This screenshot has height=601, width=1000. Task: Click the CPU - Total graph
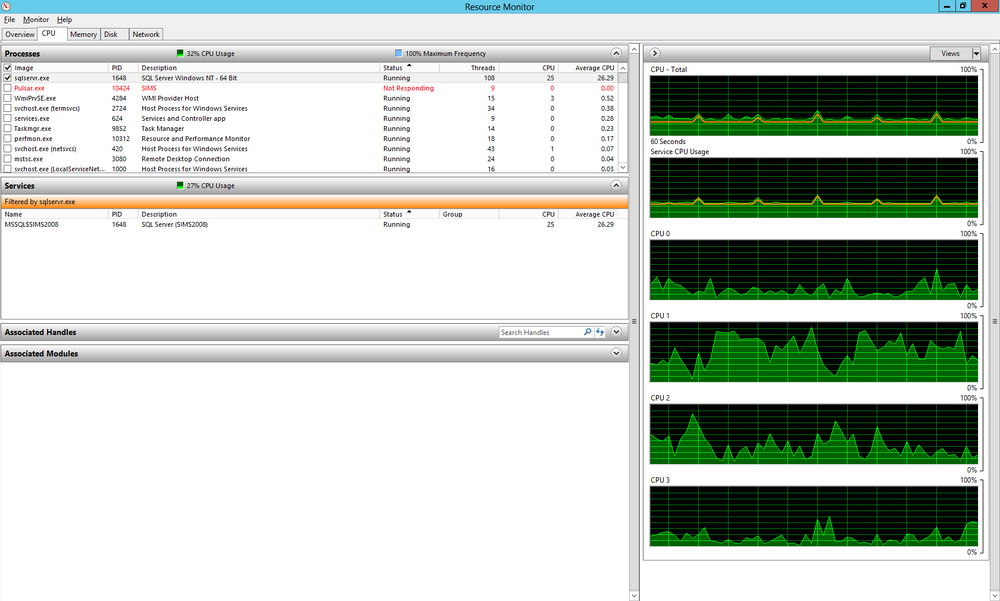pos(814,106)
